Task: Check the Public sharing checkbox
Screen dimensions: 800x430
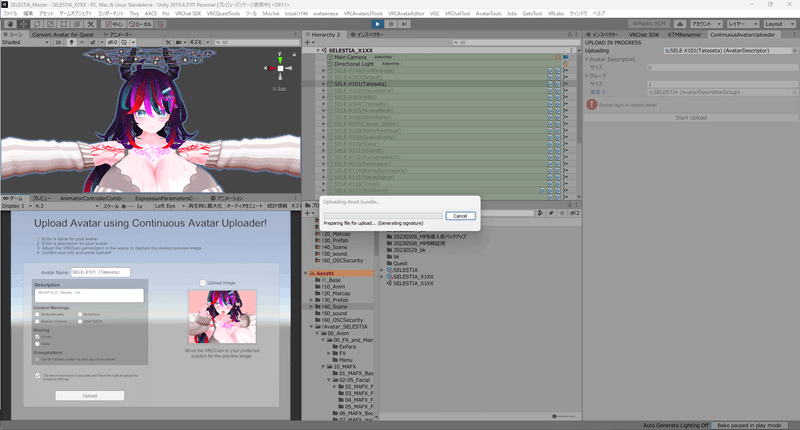Action: pos(37,344)
